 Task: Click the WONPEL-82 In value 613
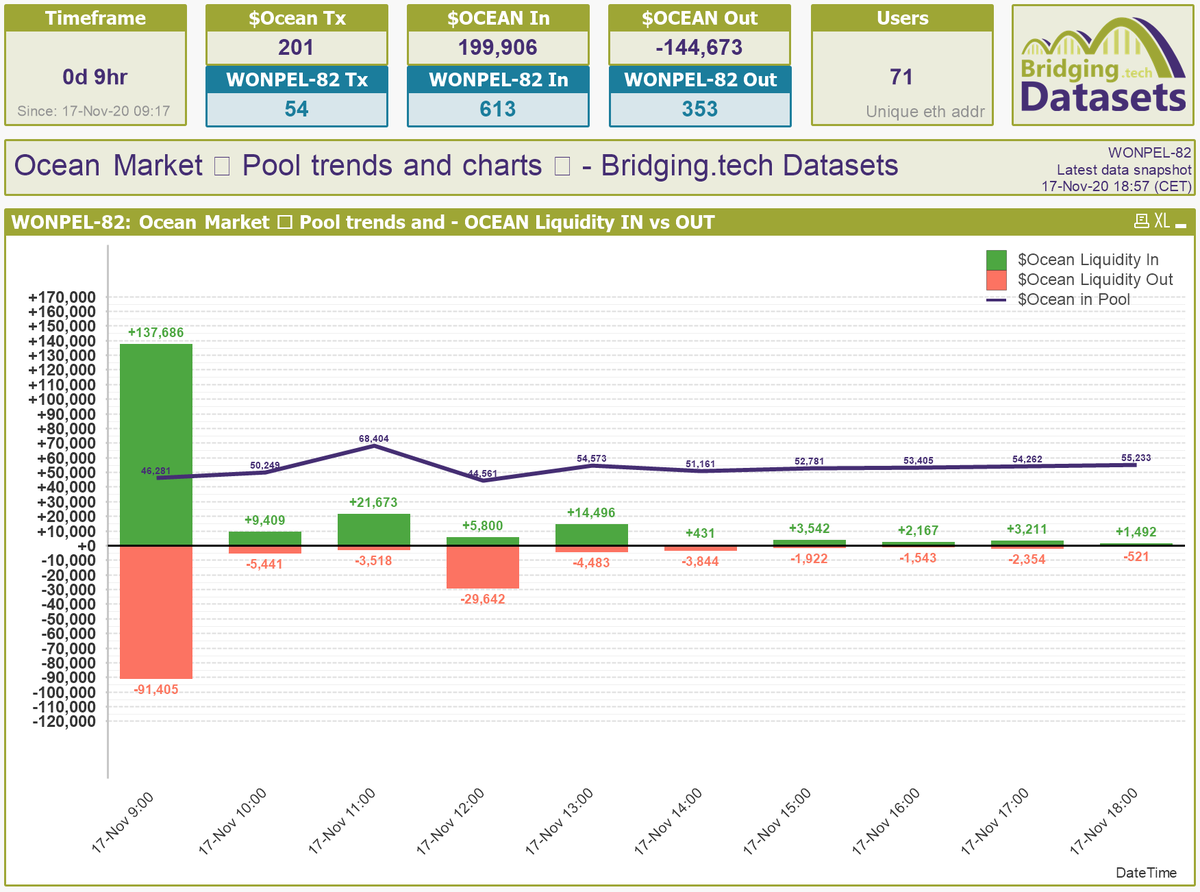[x=498, y=108]
